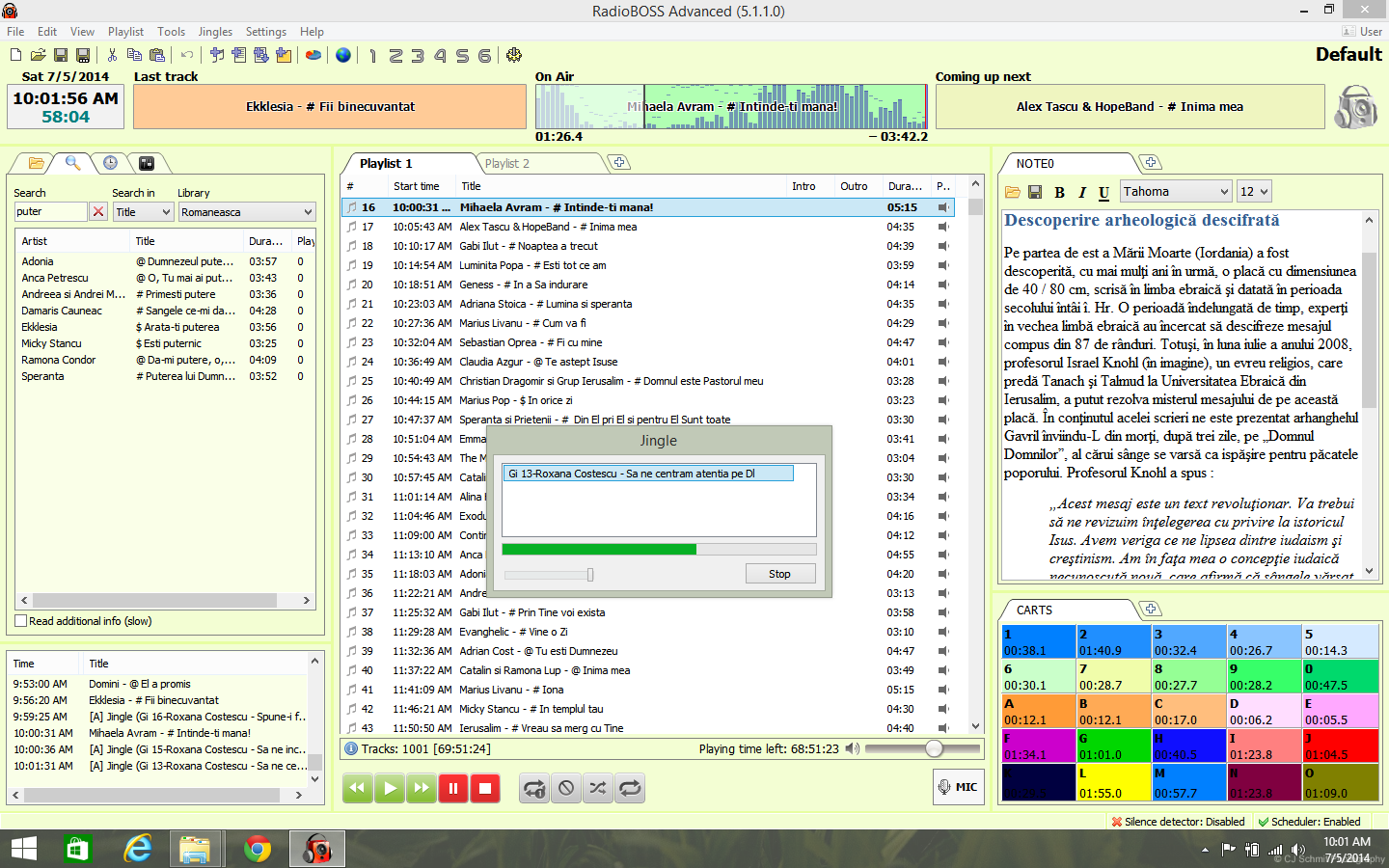The width and height of the screenshot is (1389, 868).
Task: Add a new note tab next to NOTE0
Action: tap(1151, 163)
